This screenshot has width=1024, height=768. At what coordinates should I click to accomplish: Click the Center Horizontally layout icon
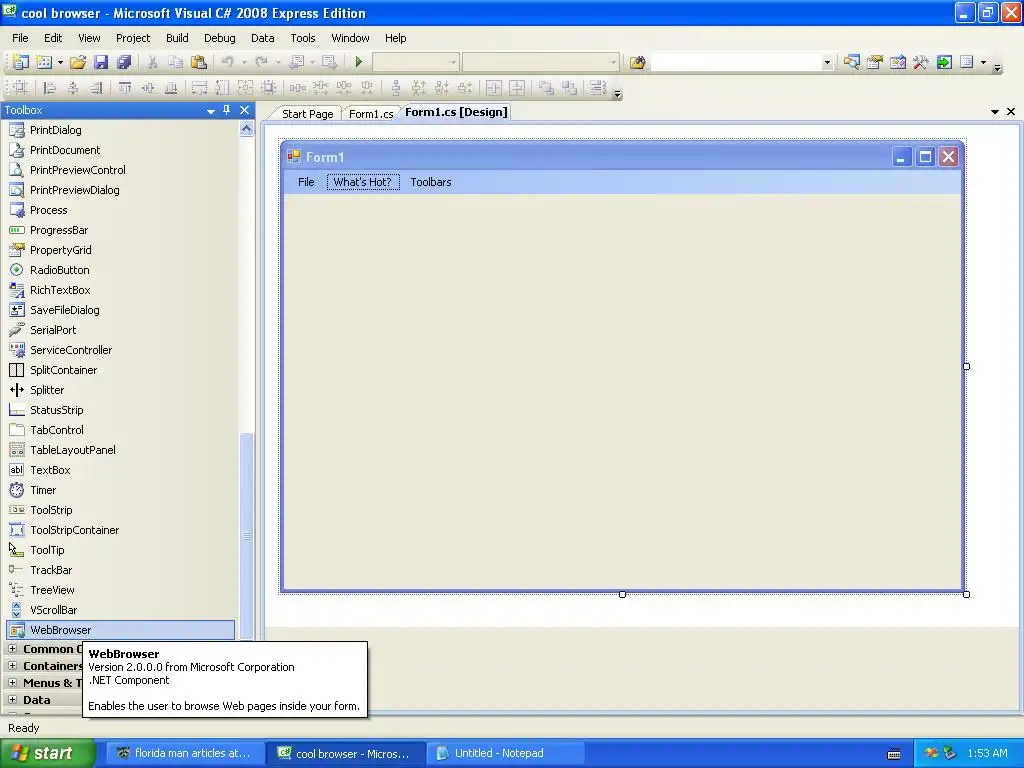pyautogui.click(x=494, y=88)
